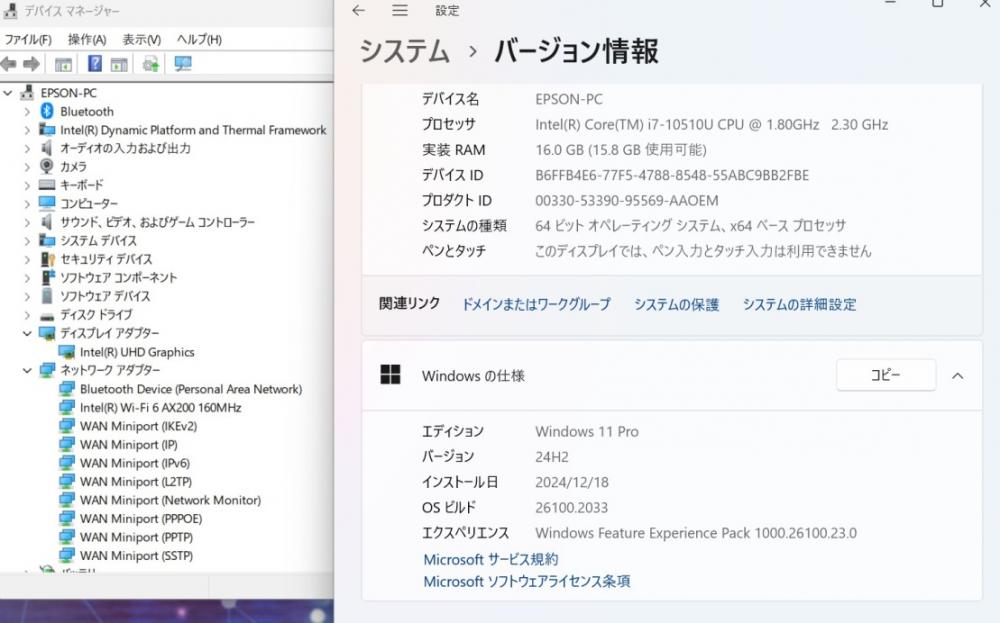1000x623 pixels.
Task: Select WAN Miniport (PPPOE) entry
Action: [x=140, y=518]
